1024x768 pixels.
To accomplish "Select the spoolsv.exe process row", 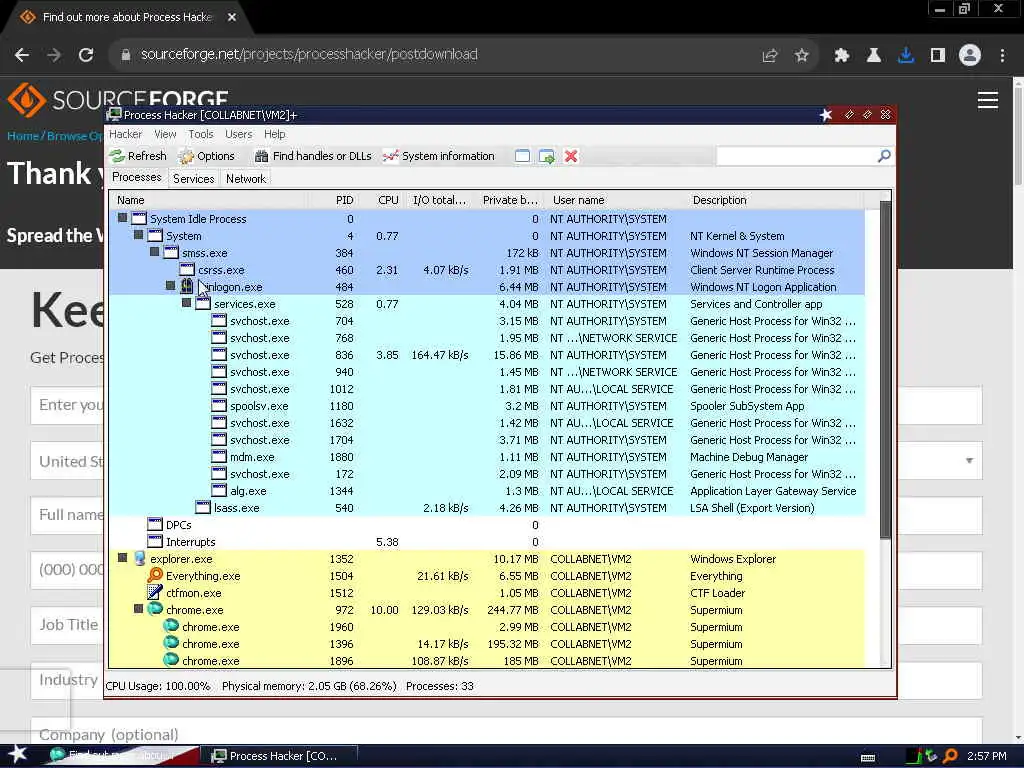I will 487,406.
